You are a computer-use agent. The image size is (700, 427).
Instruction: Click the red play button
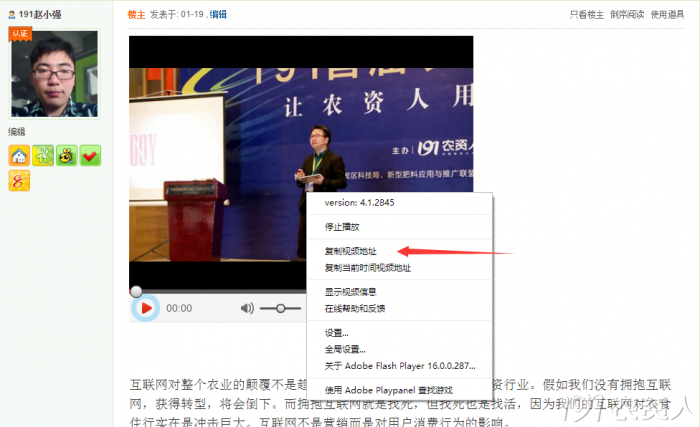click(146, 308)
